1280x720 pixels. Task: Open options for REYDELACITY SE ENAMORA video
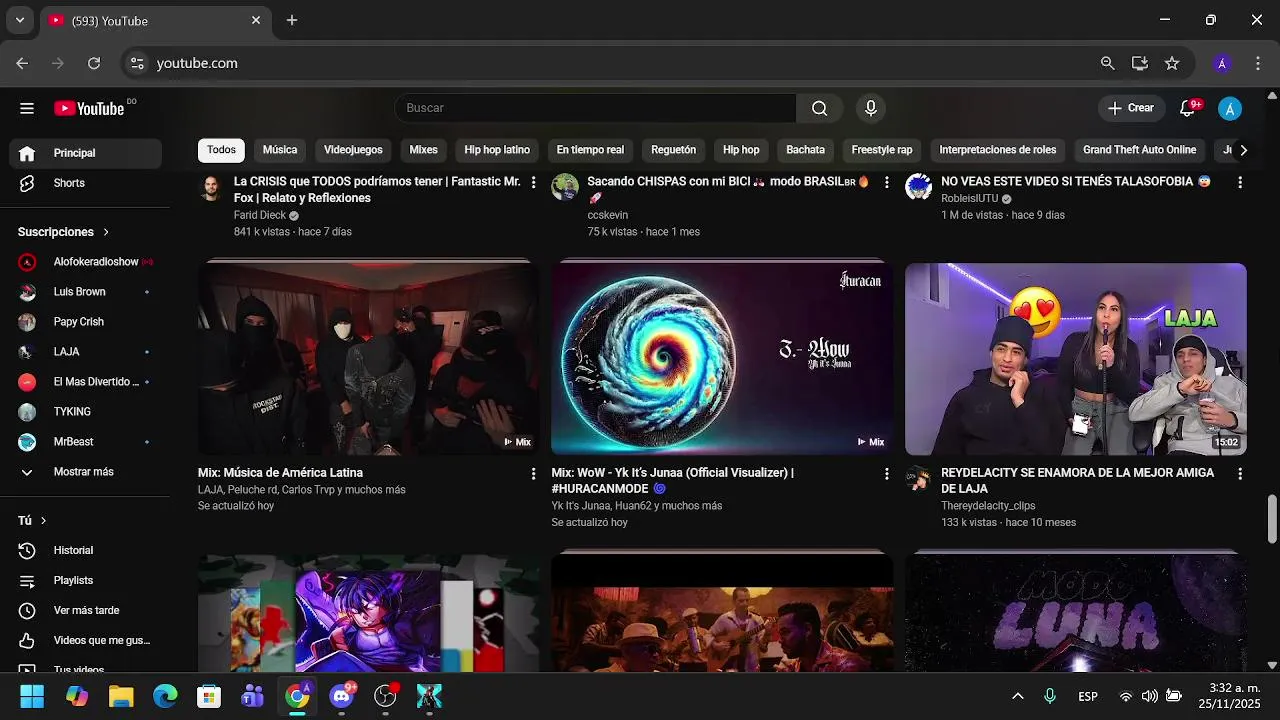pyautogui.click(x=1240, y=473)
